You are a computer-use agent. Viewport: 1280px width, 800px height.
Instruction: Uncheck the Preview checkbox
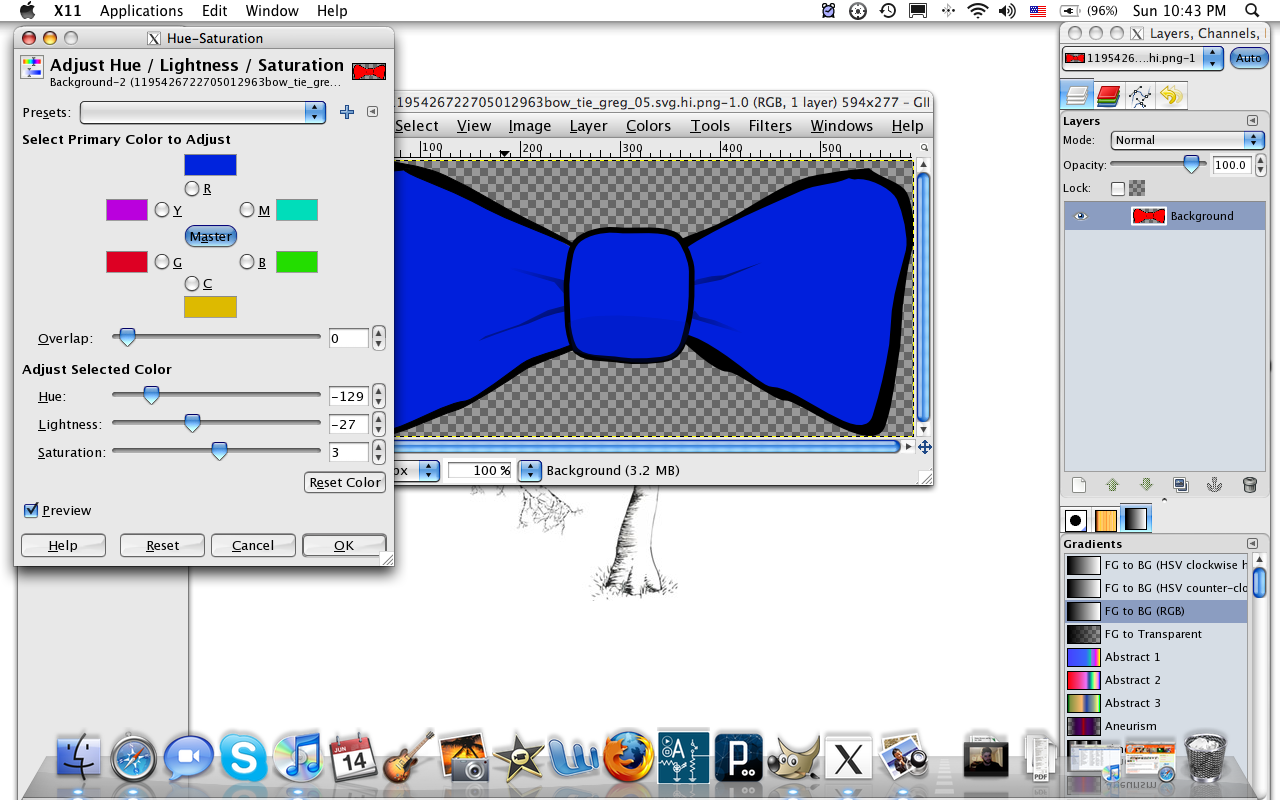(31, 510)
